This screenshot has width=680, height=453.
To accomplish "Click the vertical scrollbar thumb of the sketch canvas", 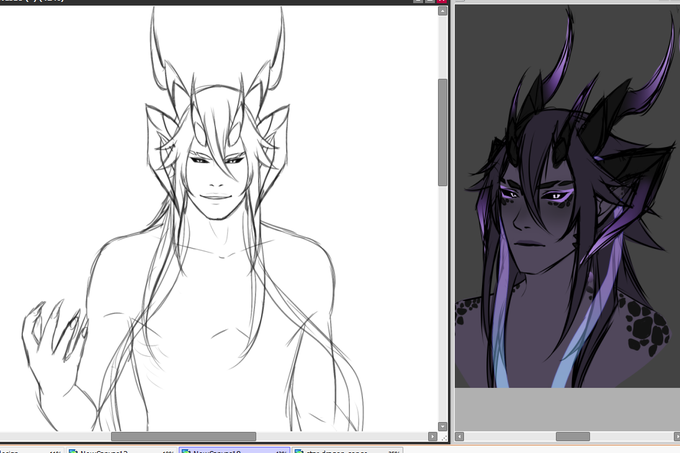I will point(442,132).
